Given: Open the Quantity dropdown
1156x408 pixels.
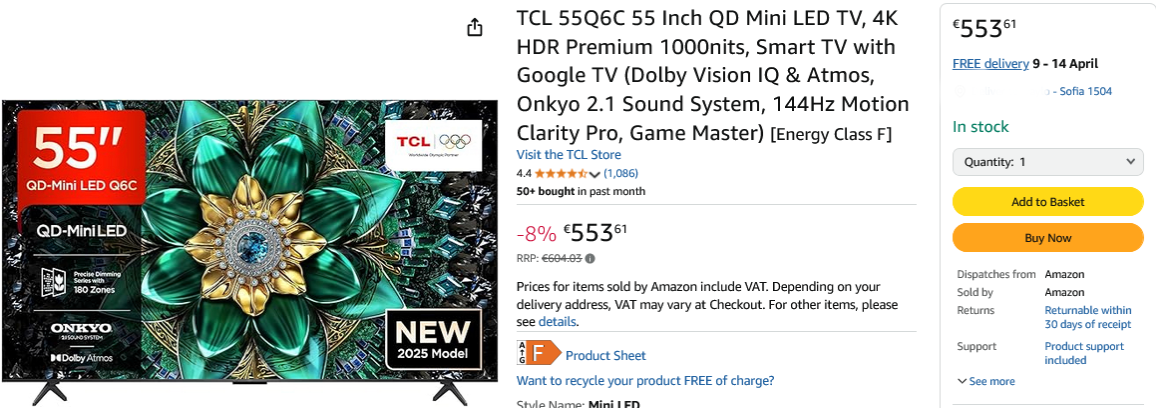Looking at the screenshot, I should coord(1048,162).
